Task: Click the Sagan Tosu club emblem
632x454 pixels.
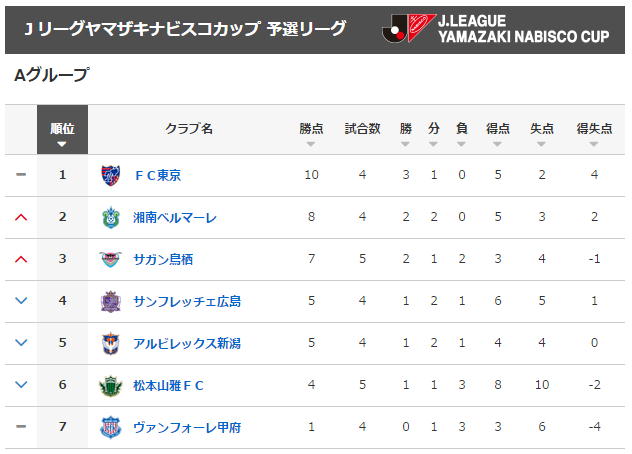Action: 110,260
